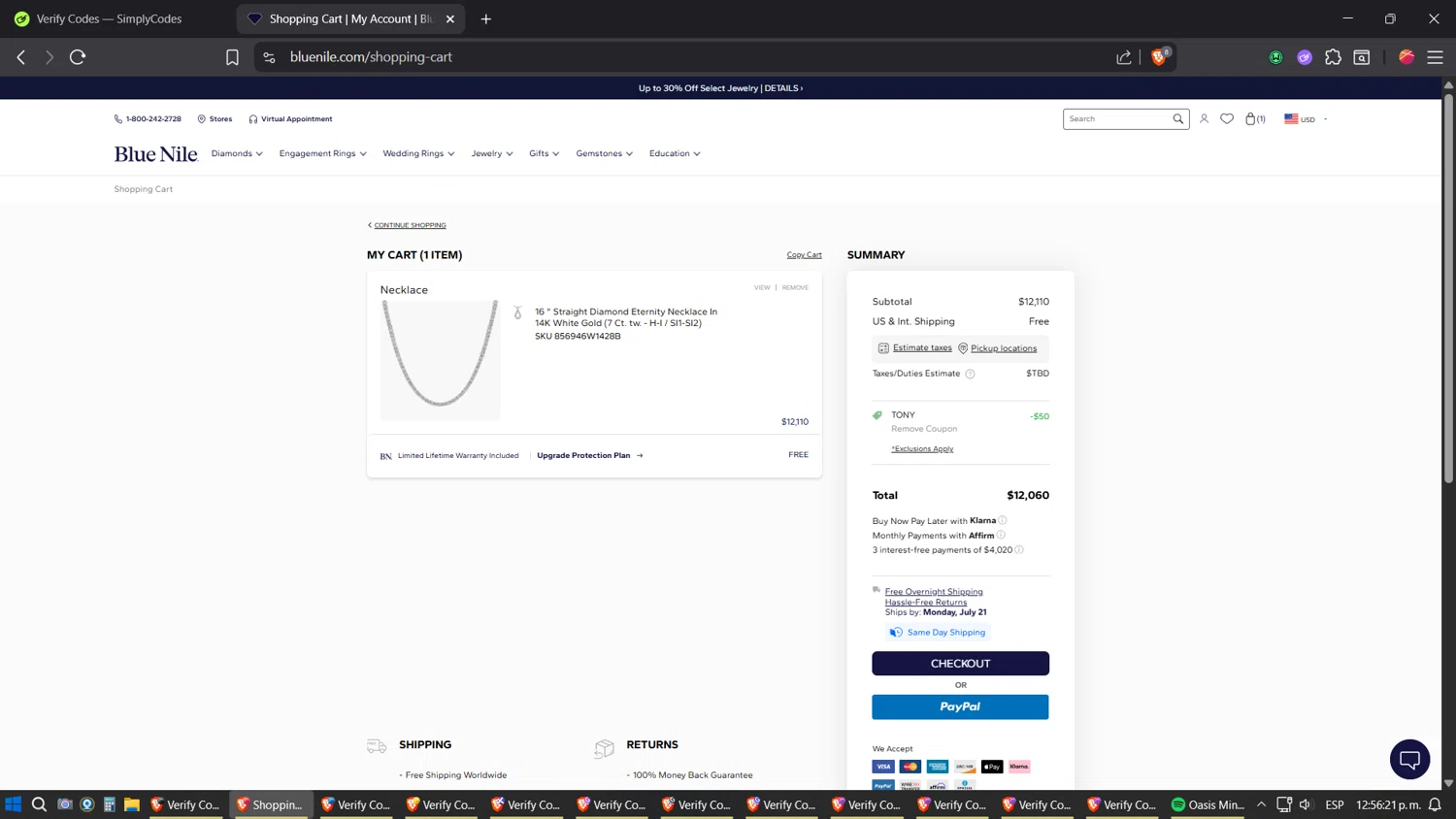Click Pickup locations link
Image resolution: width=1456 pixels, height=819 pixels.
coord(1004,348)
